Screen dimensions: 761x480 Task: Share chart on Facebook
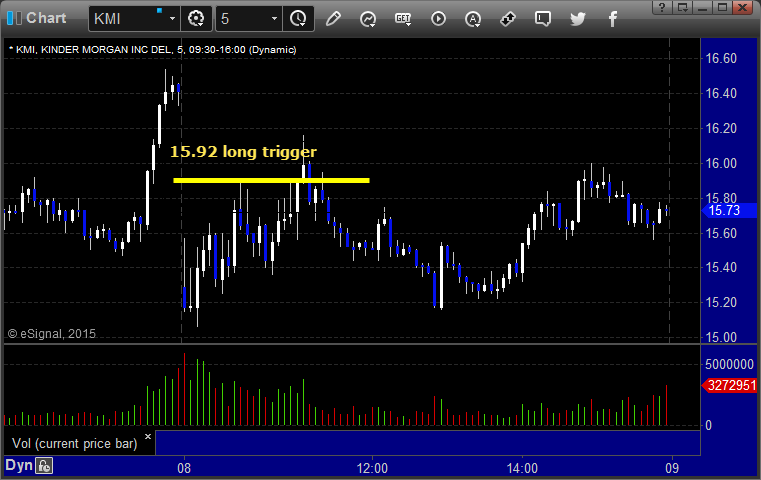click(x=612, y=19)
